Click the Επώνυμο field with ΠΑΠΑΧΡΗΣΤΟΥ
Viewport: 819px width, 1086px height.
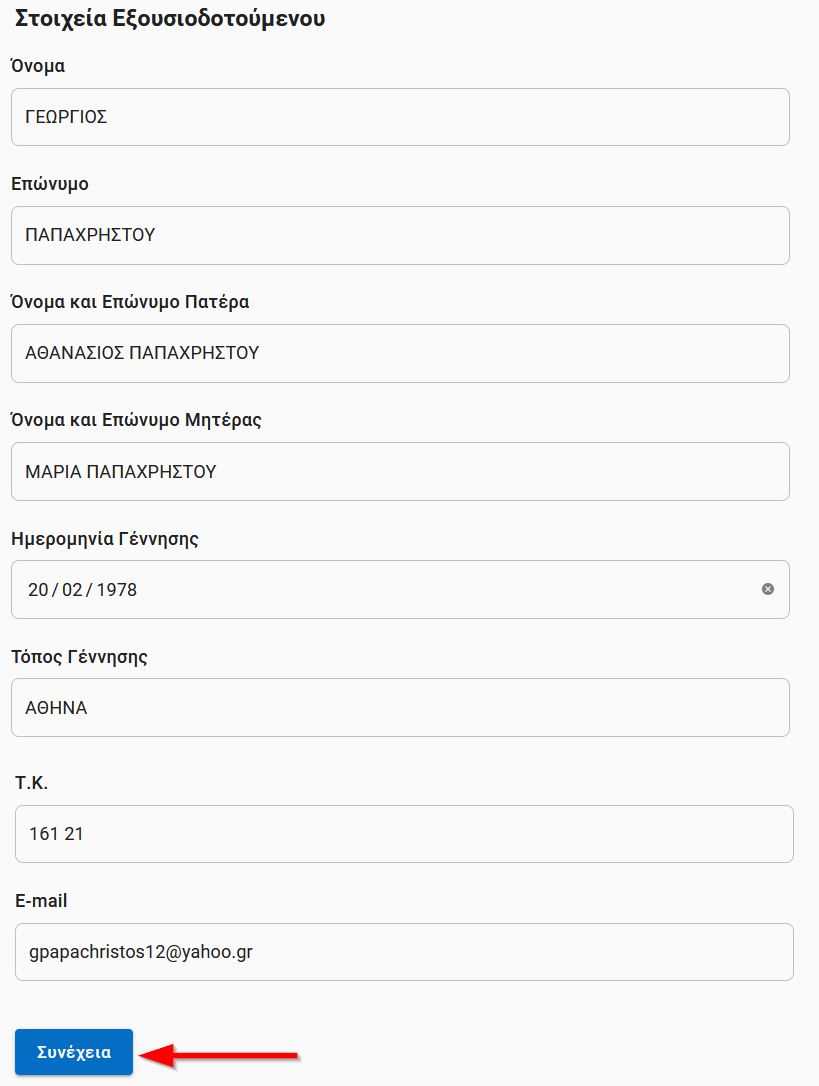[x=400, y=235]
